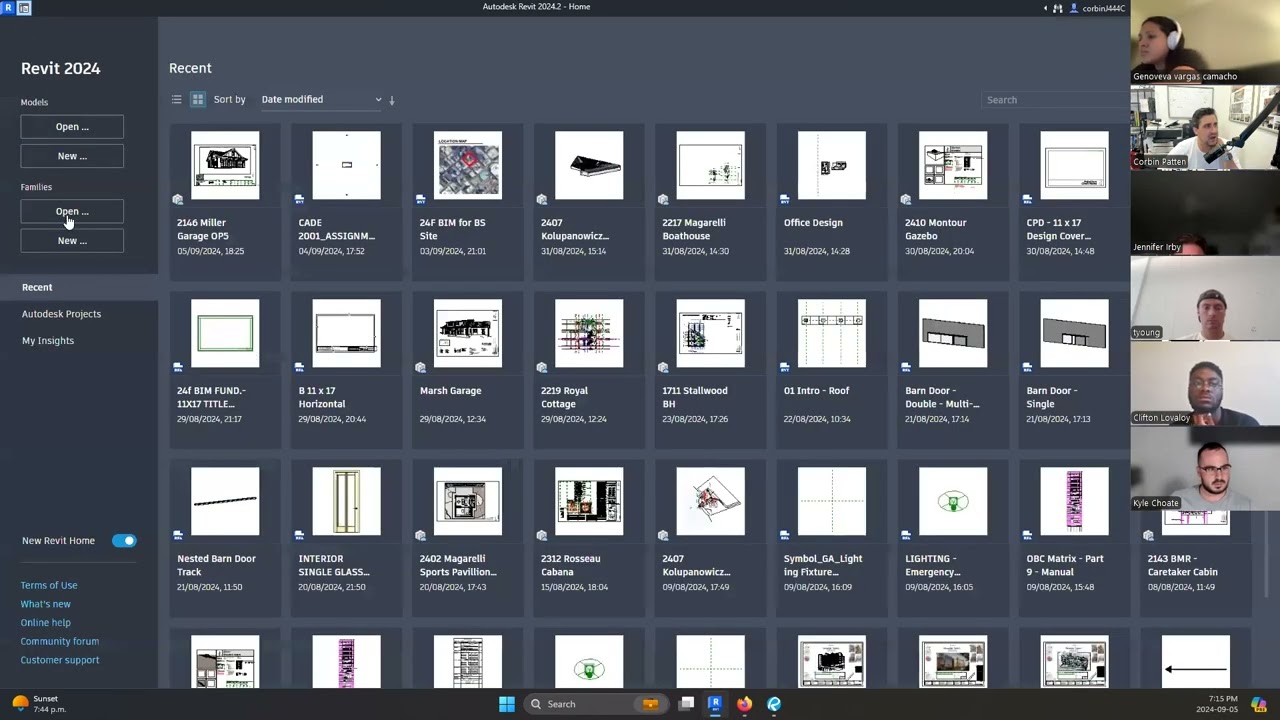
Task: Open the Customer support link
Action: (x=59, y=660)
